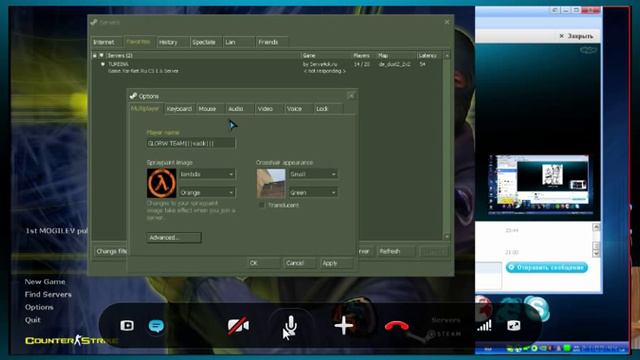
Task: Close the Servers window
Action: (447, 22)
